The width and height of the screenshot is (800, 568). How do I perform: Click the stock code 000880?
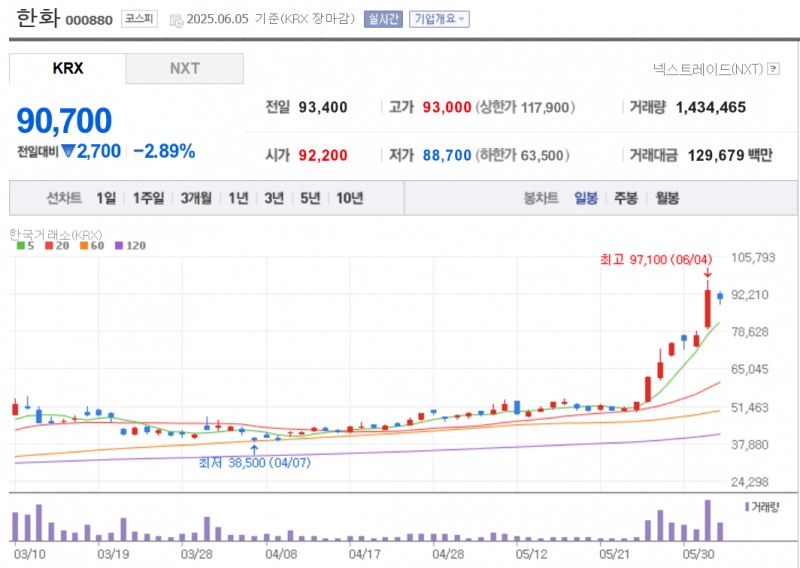89,20
